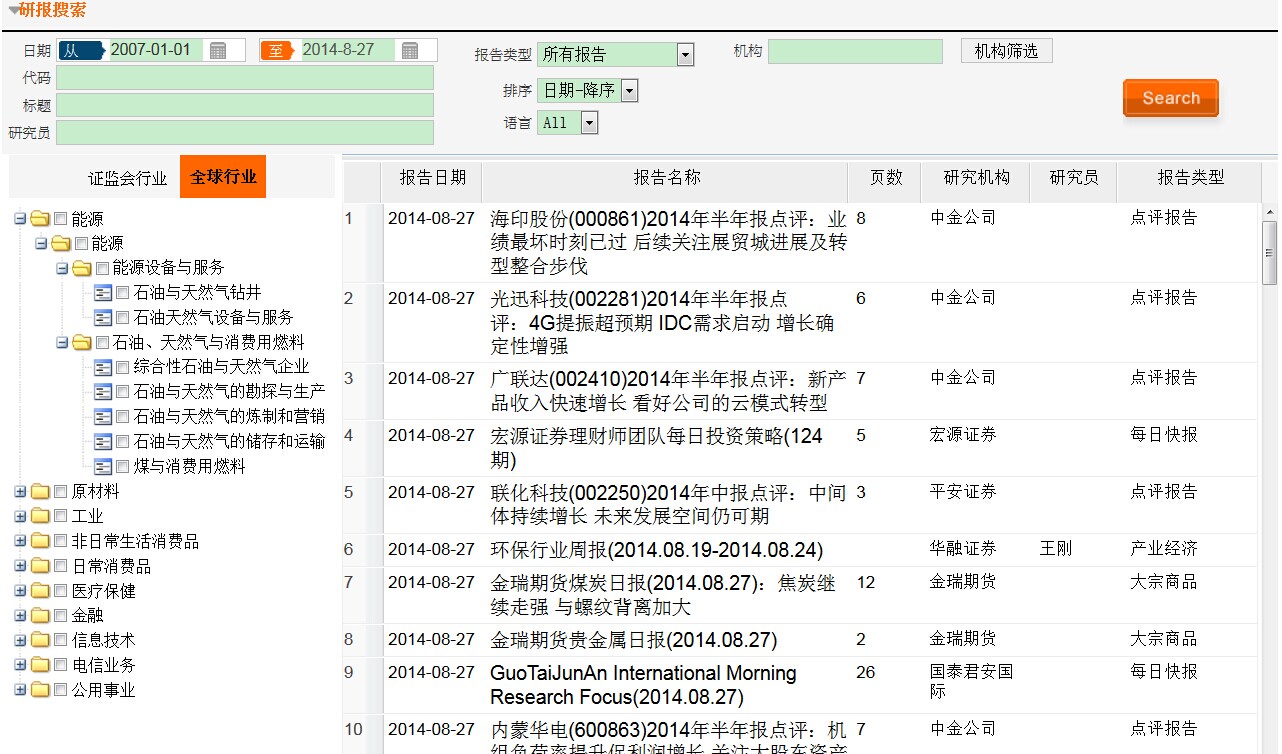Click the folder icon beside 公用事业
This screenshot has width=1282, height=754.
tap(40, 689)
